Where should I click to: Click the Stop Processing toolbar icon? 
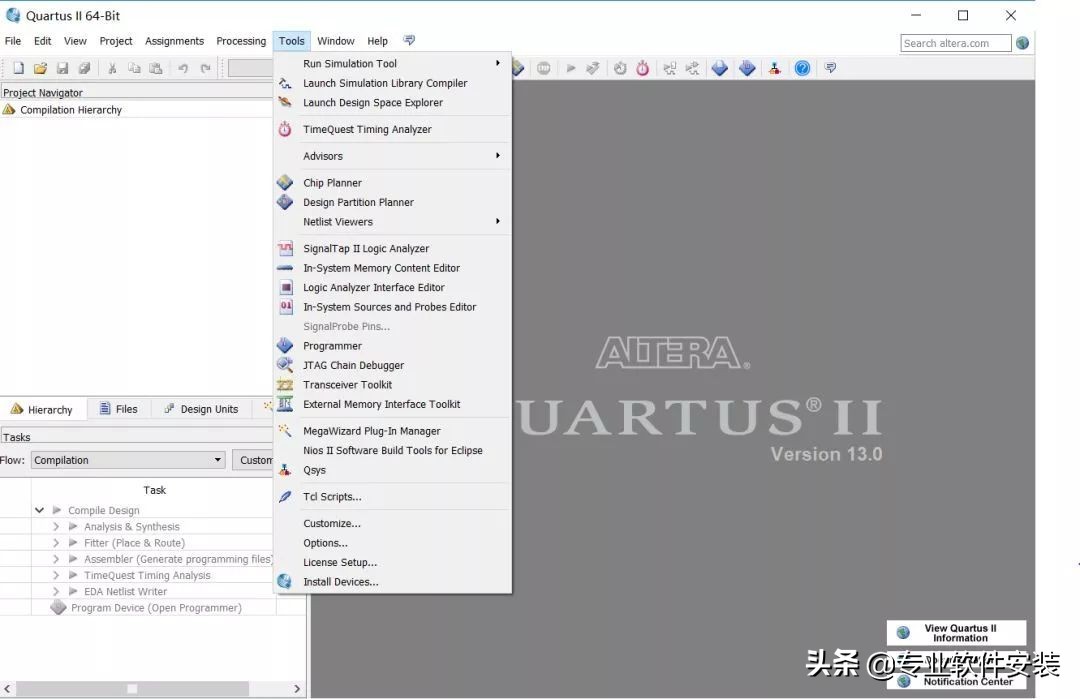click(543, 68)
